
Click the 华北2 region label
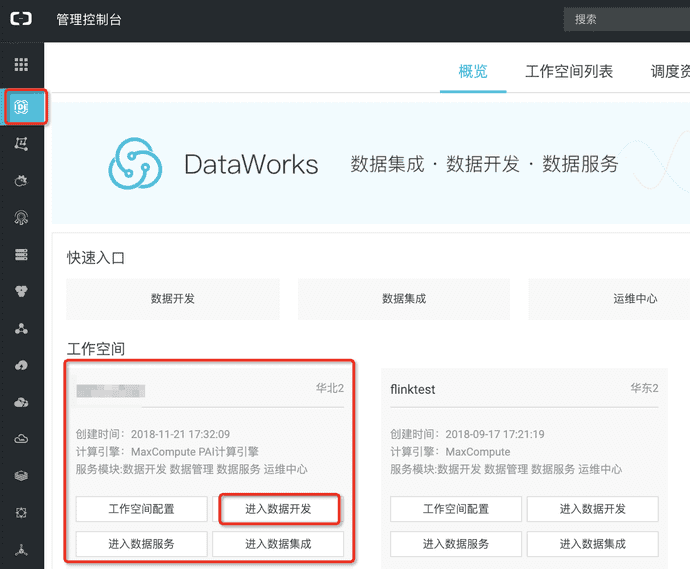330,388
